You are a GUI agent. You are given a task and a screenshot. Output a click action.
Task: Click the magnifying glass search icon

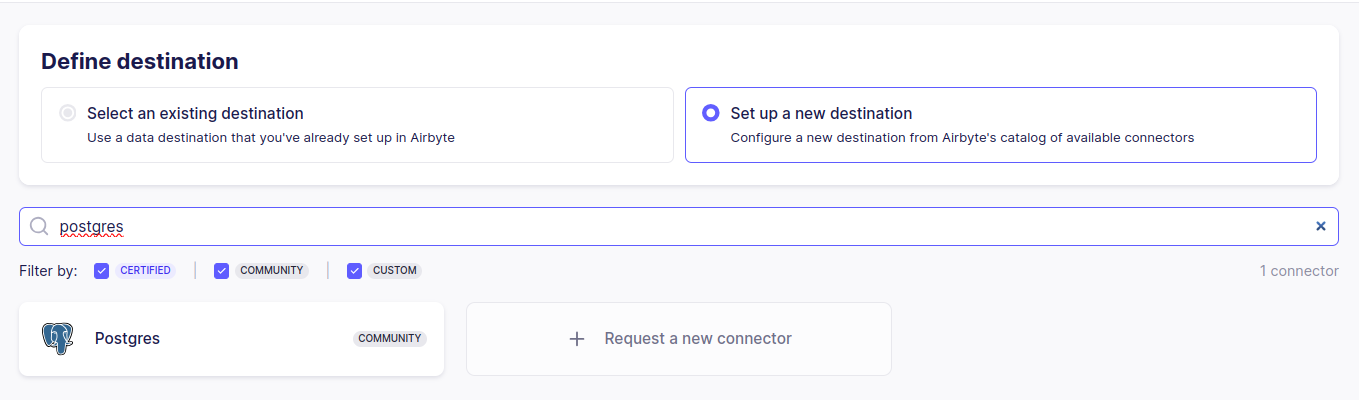[39, 226]
